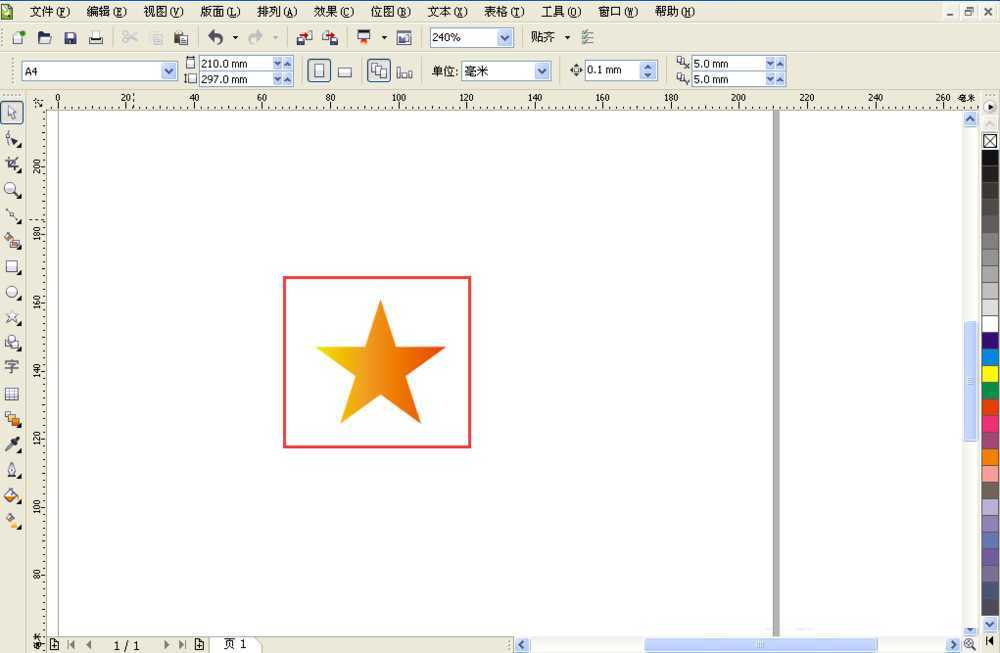Choose the Ellipse tool
The height and width of the screenshot is (653, 1000).
coord(12,293)
